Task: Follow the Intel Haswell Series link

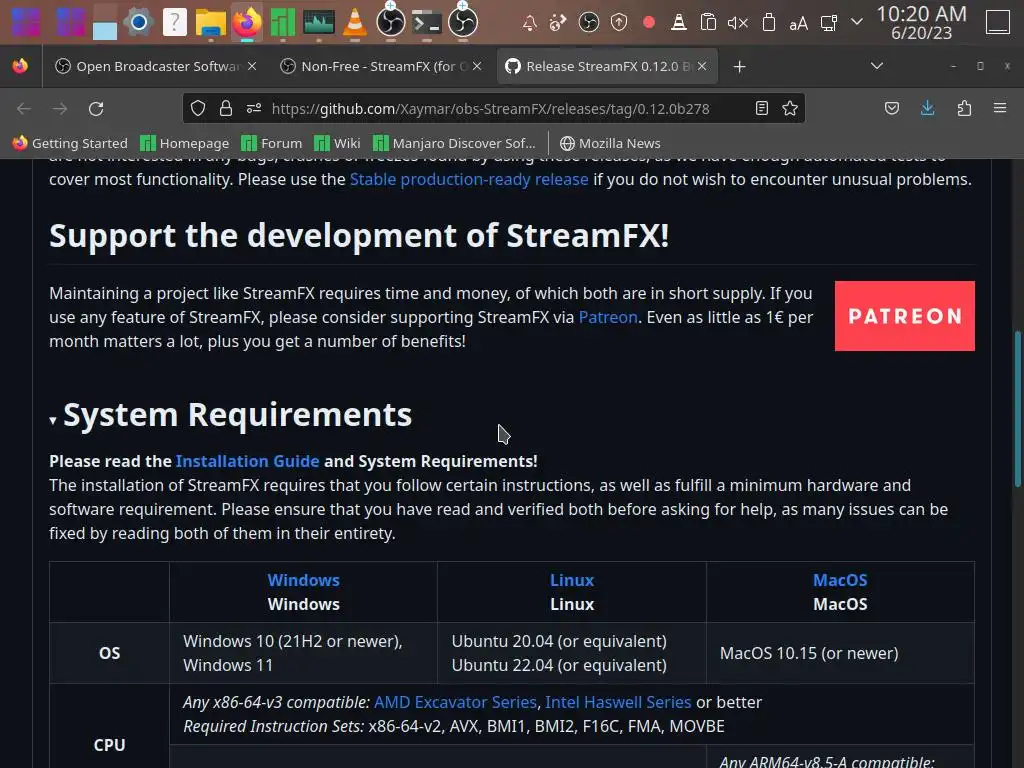Action: pos(618,702)
